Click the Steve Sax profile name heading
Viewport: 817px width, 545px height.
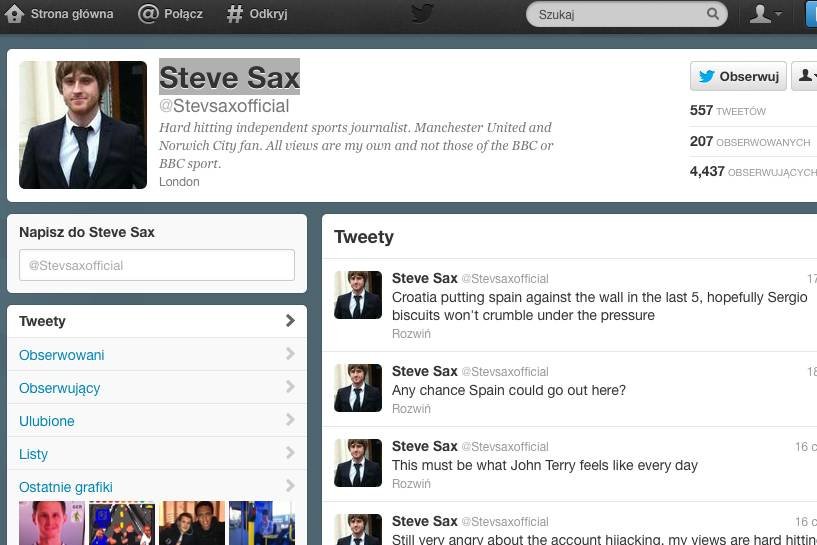[229, 77]
